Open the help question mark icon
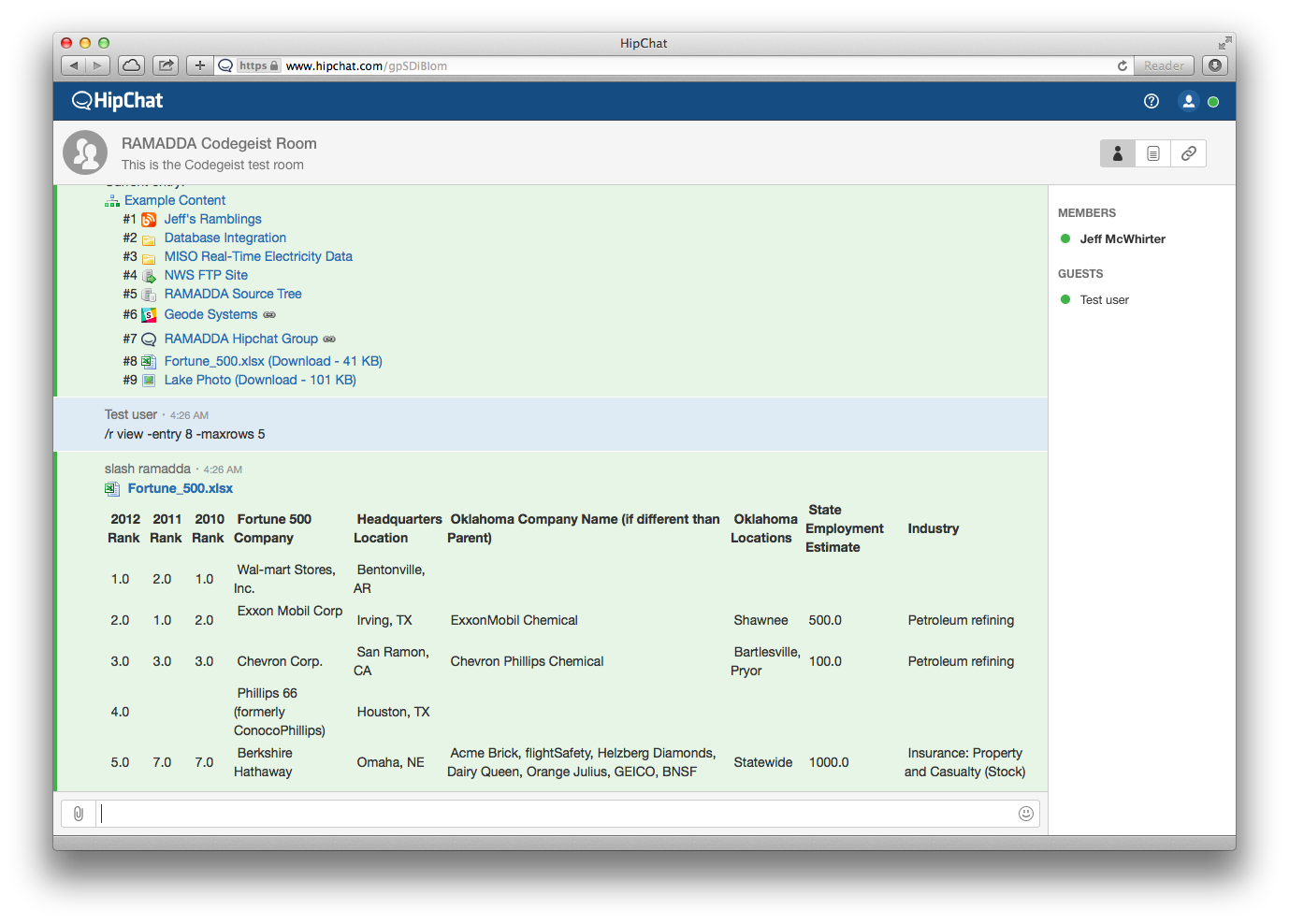 [1151, 101]
